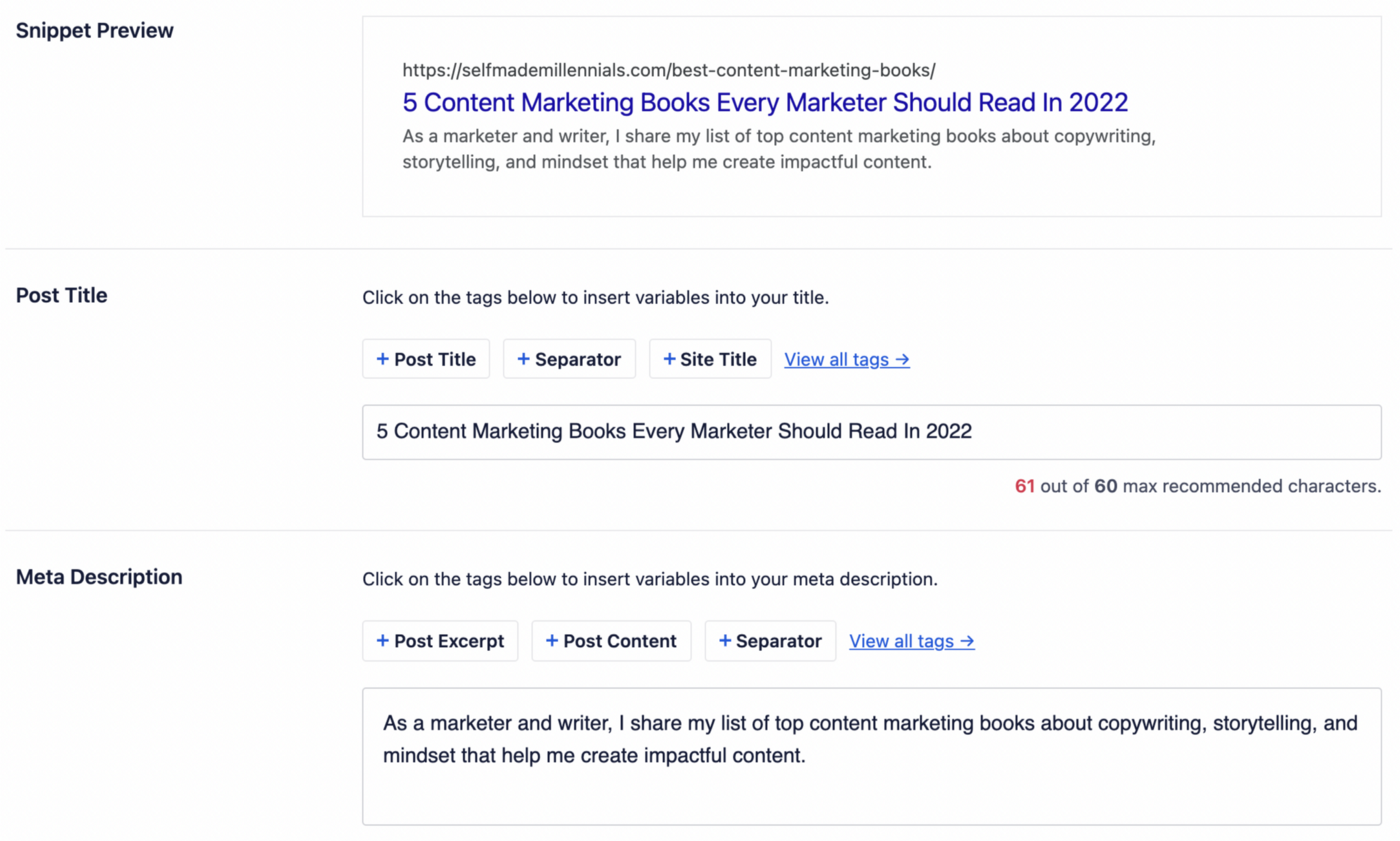Click the Post Title section label

point(62,295)
